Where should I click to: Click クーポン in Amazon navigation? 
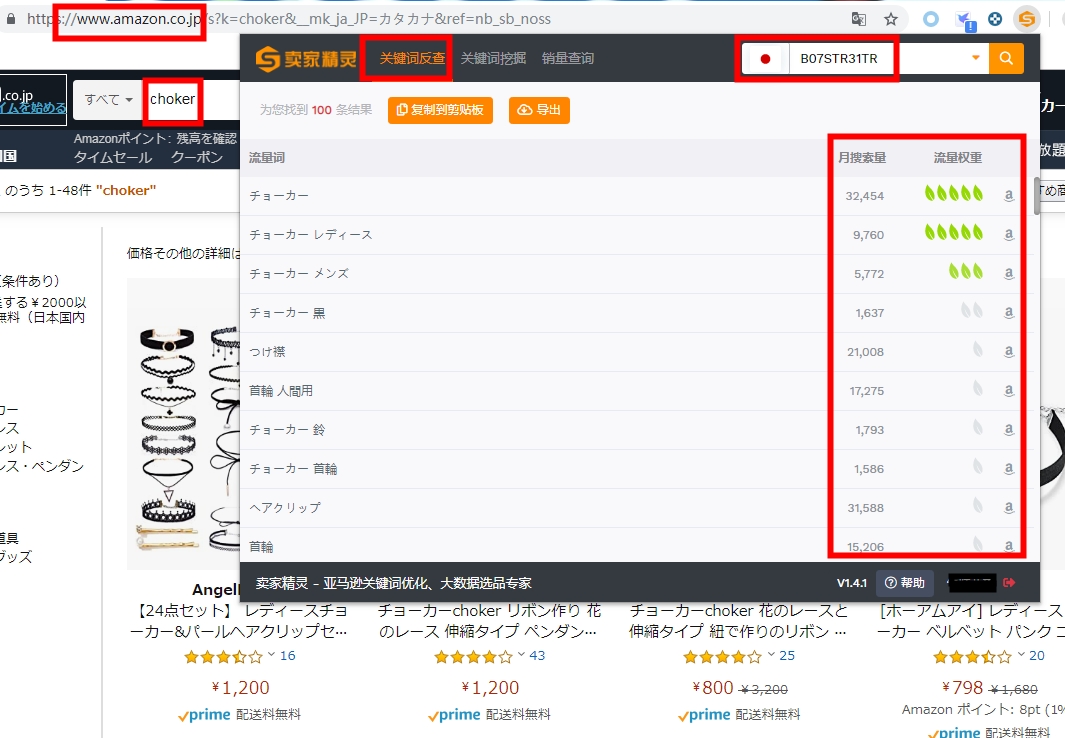tap(197, 157)
